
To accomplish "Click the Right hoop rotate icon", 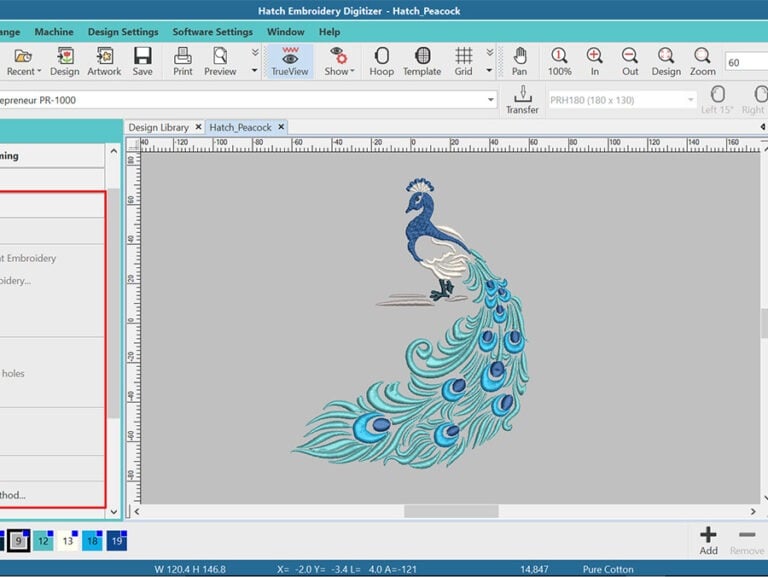I will (754, 100).
